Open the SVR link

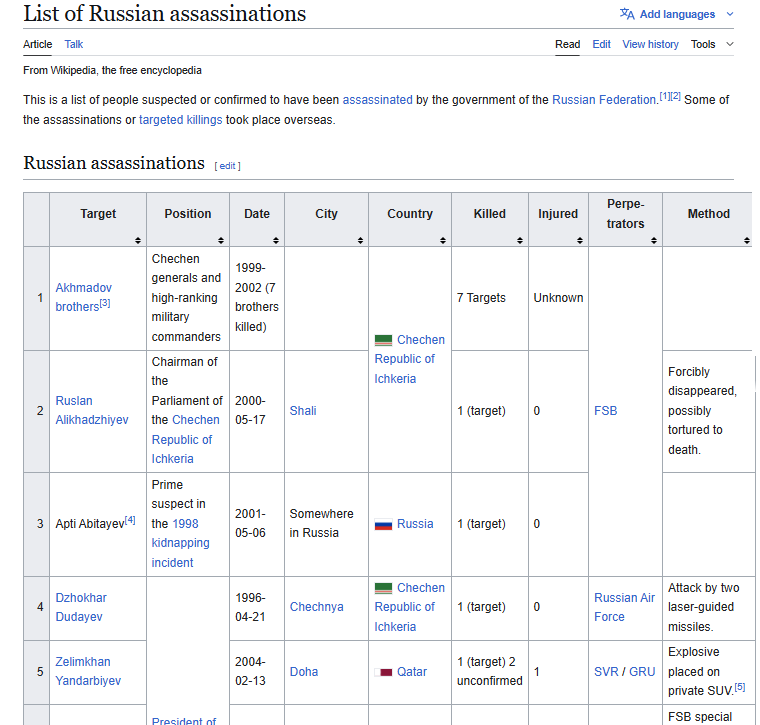click(606, 672)
